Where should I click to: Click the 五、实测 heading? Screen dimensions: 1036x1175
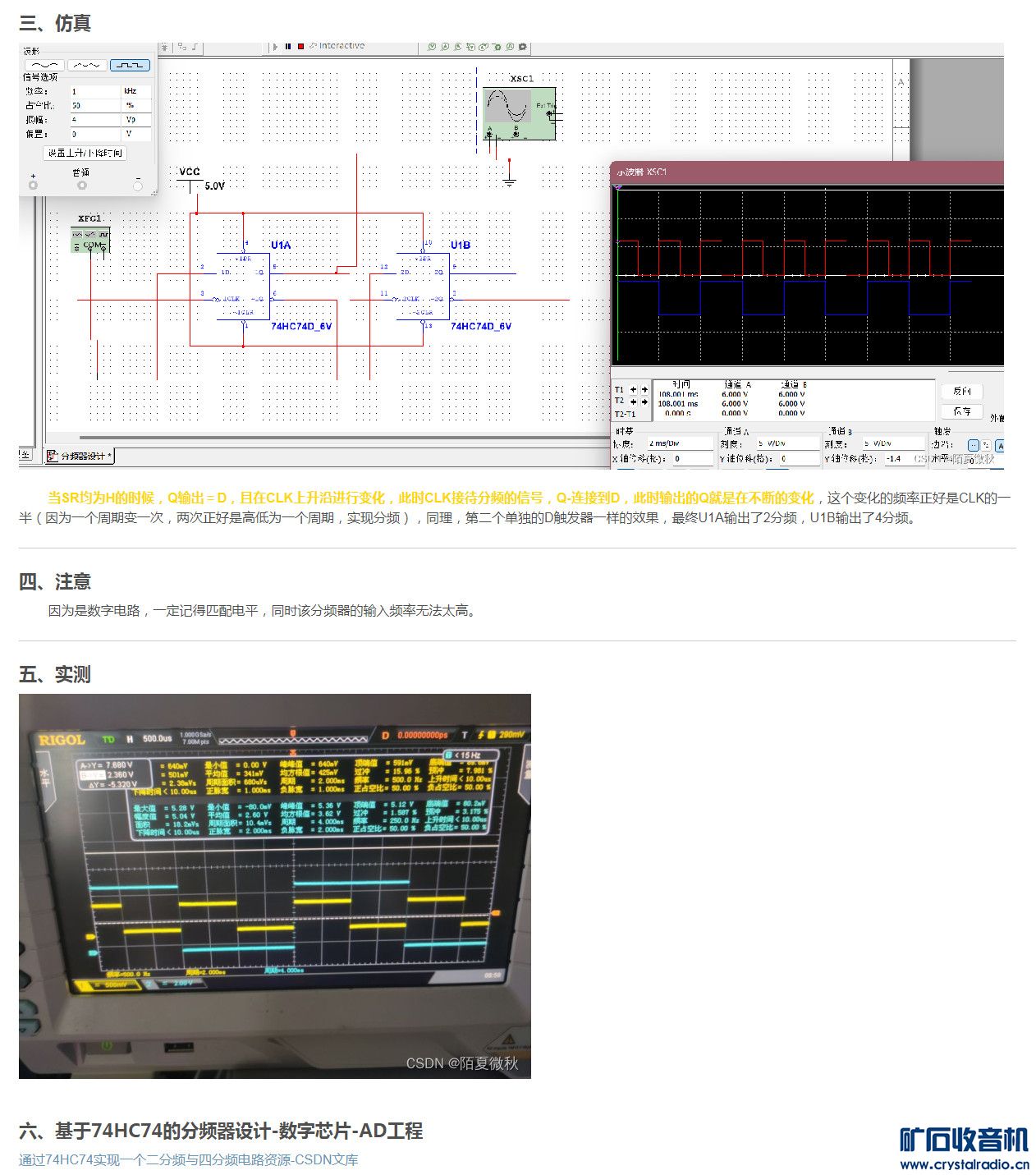coord(55,674)
